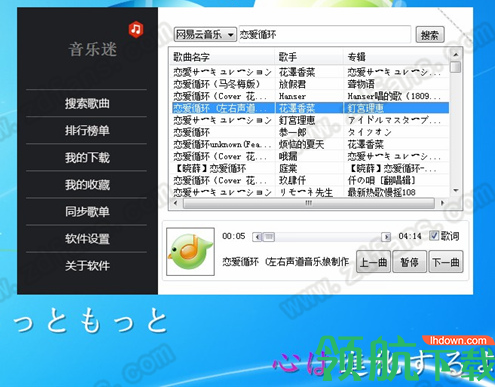
Task: Click the red music note logo icon
Action: click(x=136, y=29)
